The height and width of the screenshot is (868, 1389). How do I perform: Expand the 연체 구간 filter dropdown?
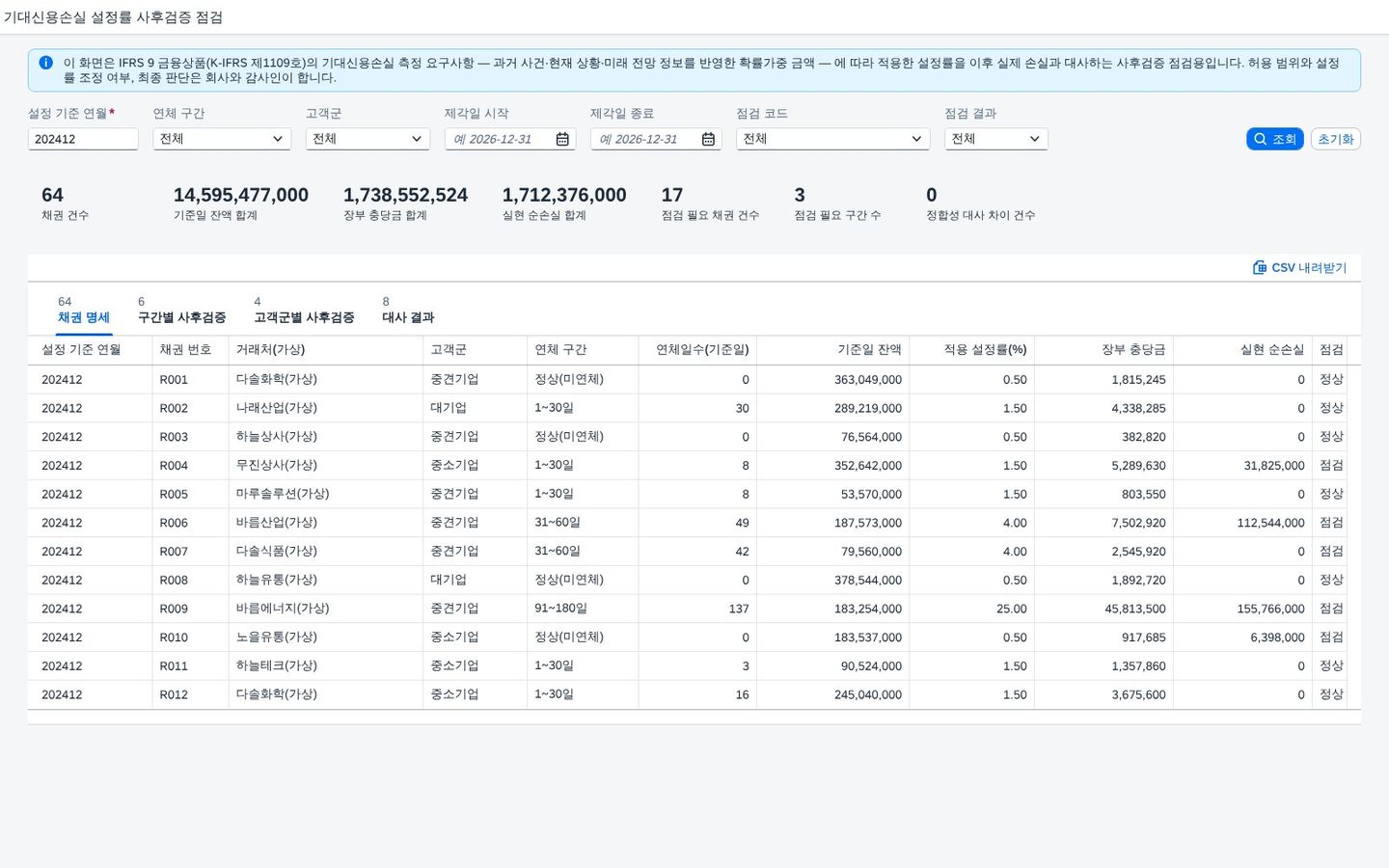[x=222, y=139]
